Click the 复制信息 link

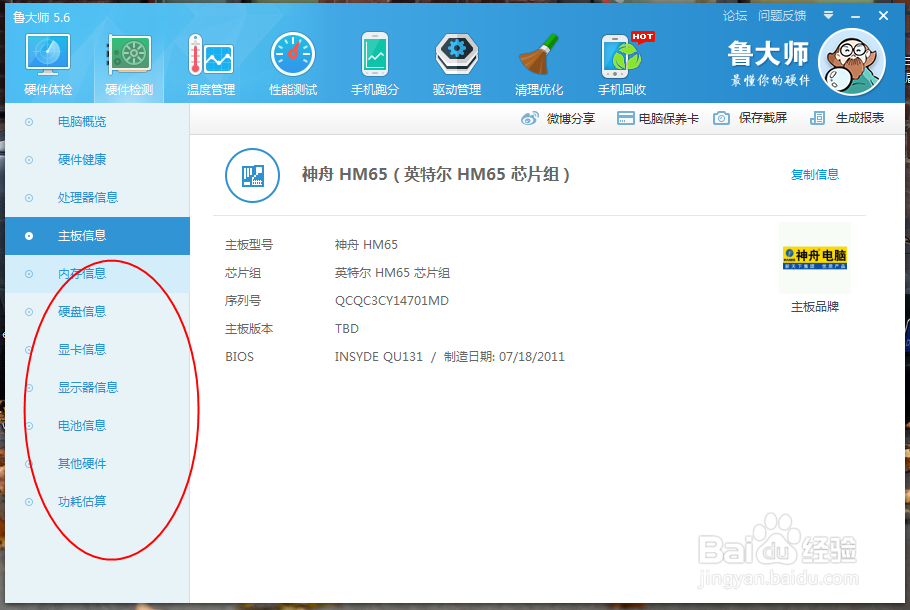point(815,175)
